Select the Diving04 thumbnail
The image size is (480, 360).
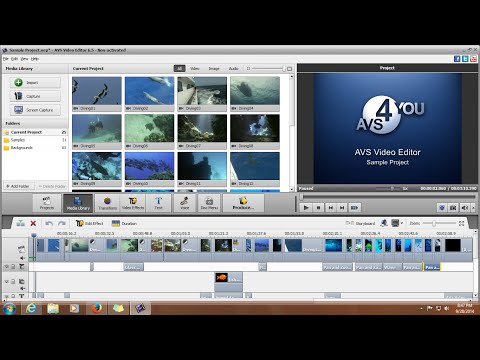[255, 94]
